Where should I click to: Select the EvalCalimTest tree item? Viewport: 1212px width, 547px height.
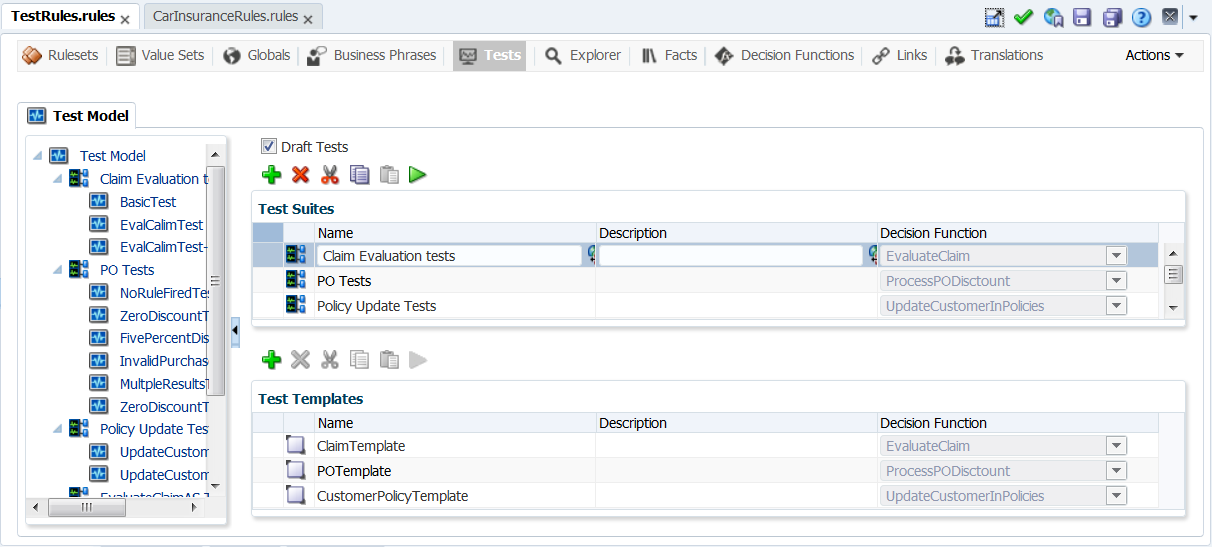pos(161,224)
